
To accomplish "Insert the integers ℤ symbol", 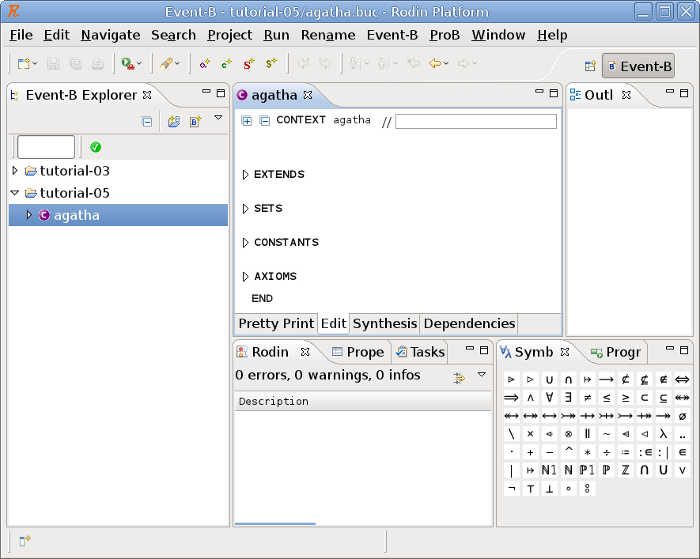I will [625, 470].
